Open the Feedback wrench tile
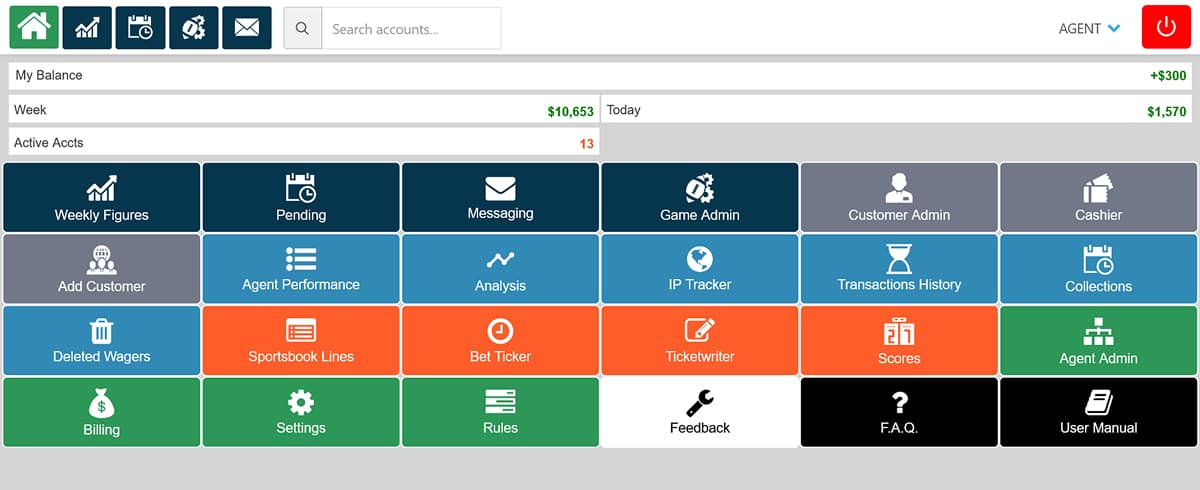The image size is (1200, 490). (700, 412)
